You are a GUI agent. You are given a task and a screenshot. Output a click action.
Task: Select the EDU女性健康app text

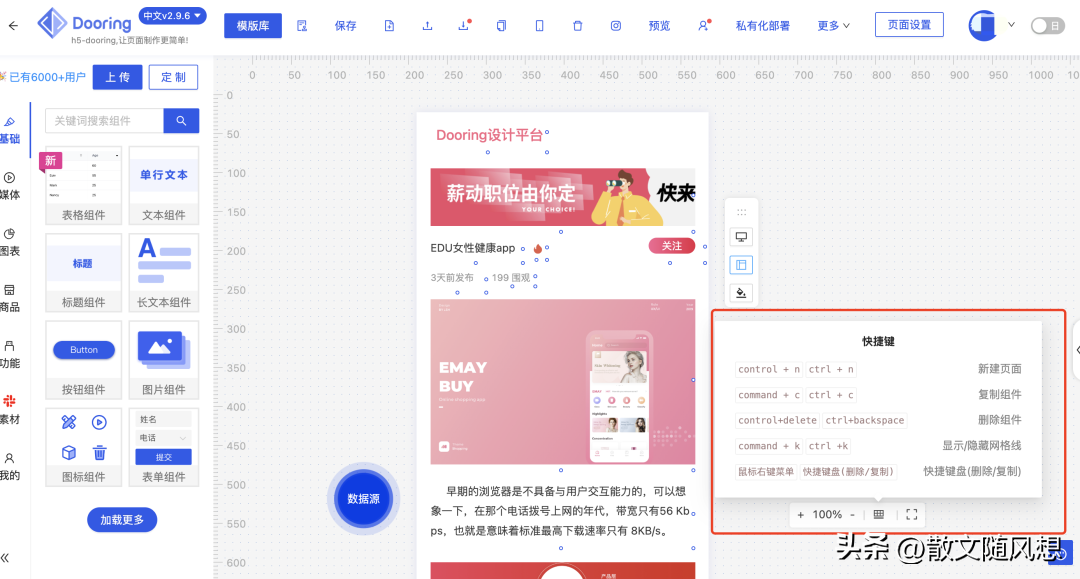[472, 248]
